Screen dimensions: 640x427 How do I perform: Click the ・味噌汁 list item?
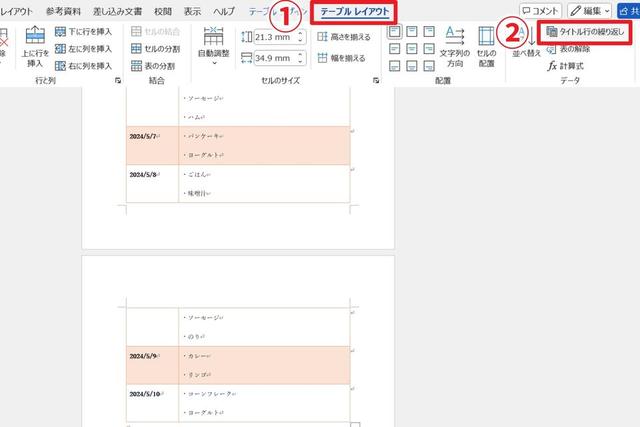tap(197, 193)
